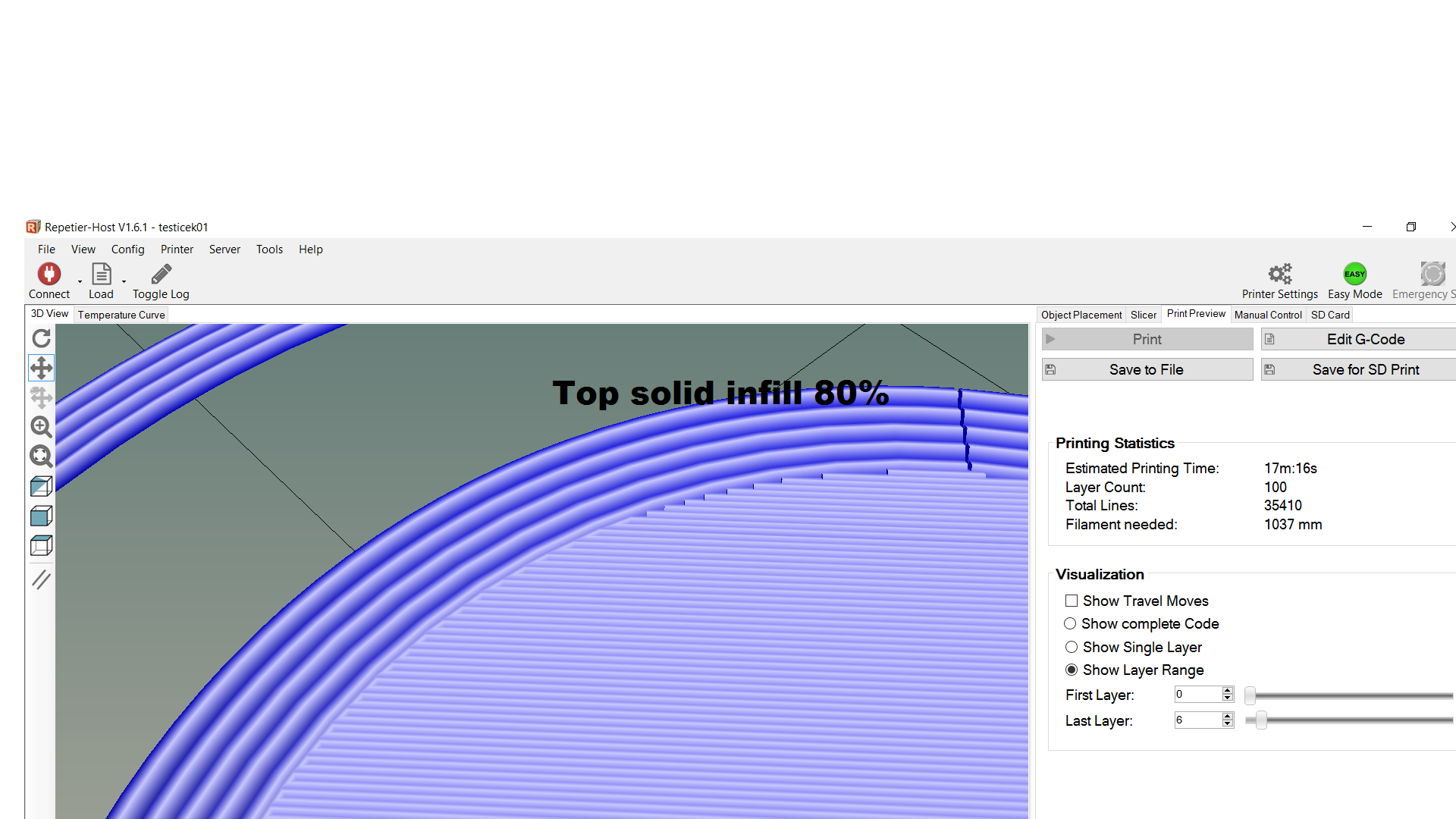Increase the Last Layer spinner value
Image resolution: width=1456 pixels, height=819 pixels.
[x=1228, y=716]
